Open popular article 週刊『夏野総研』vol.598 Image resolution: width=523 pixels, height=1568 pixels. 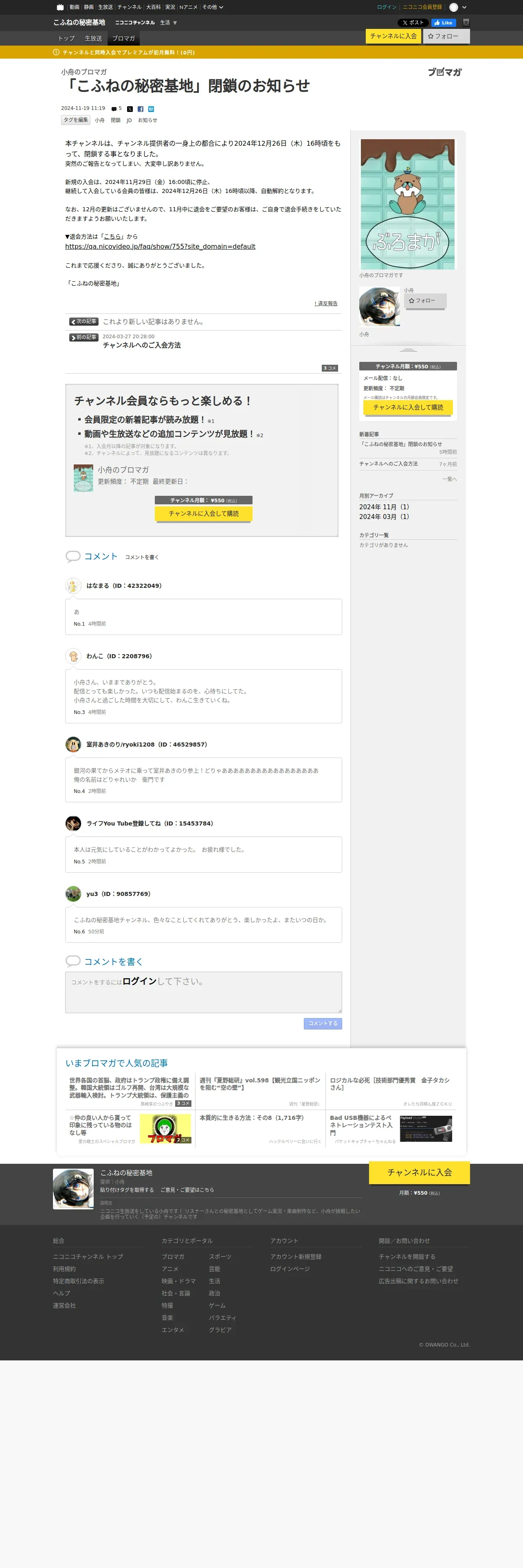coord(260,1084)
